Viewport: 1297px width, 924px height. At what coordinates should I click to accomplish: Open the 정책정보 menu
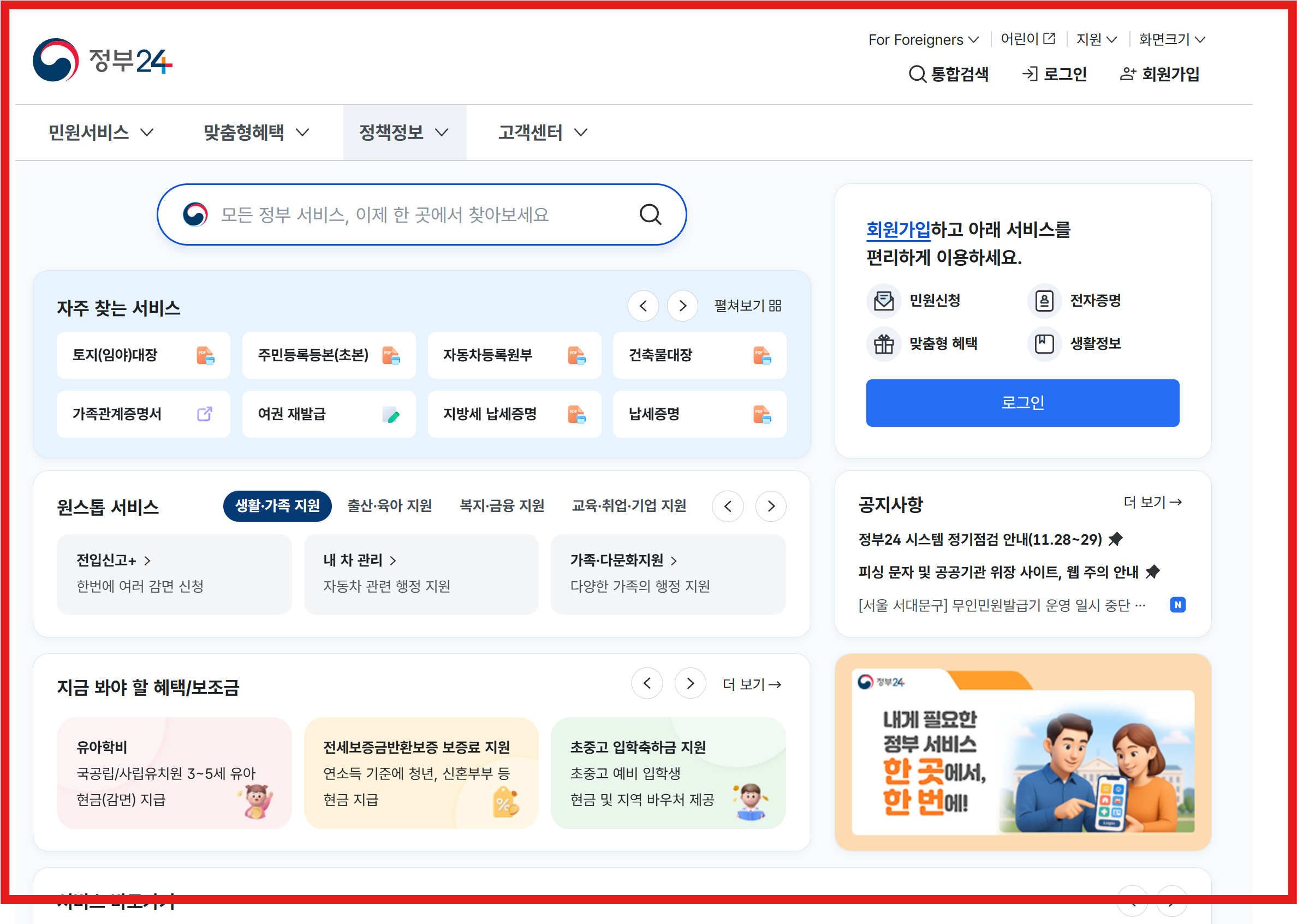[x=403, y=133]
